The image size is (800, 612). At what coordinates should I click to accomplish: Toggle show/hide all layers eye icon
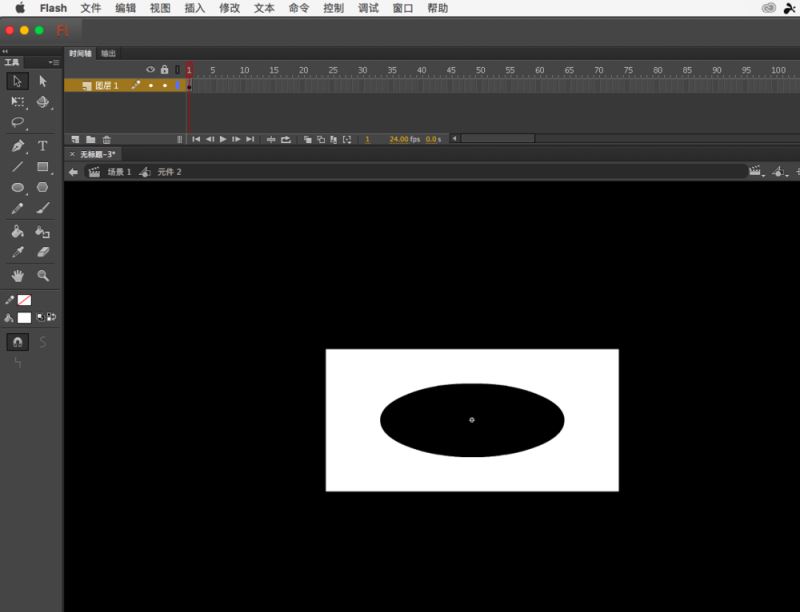pyautogui.click(x=151, y=70)
